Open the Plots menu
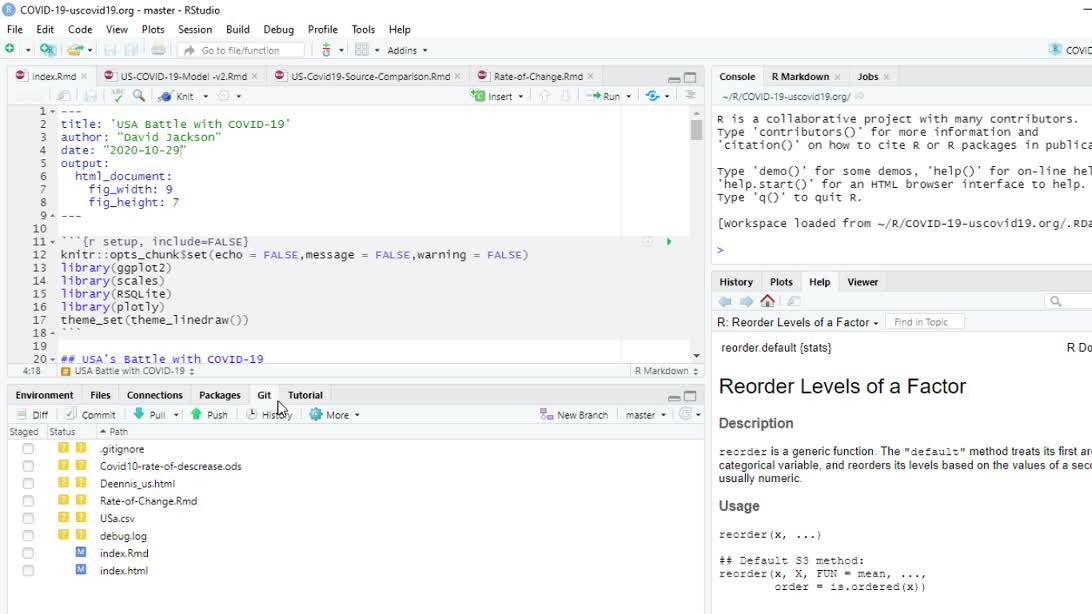Image resolution: width=1092 pixels, height=614 pixels. pos(153,29)
